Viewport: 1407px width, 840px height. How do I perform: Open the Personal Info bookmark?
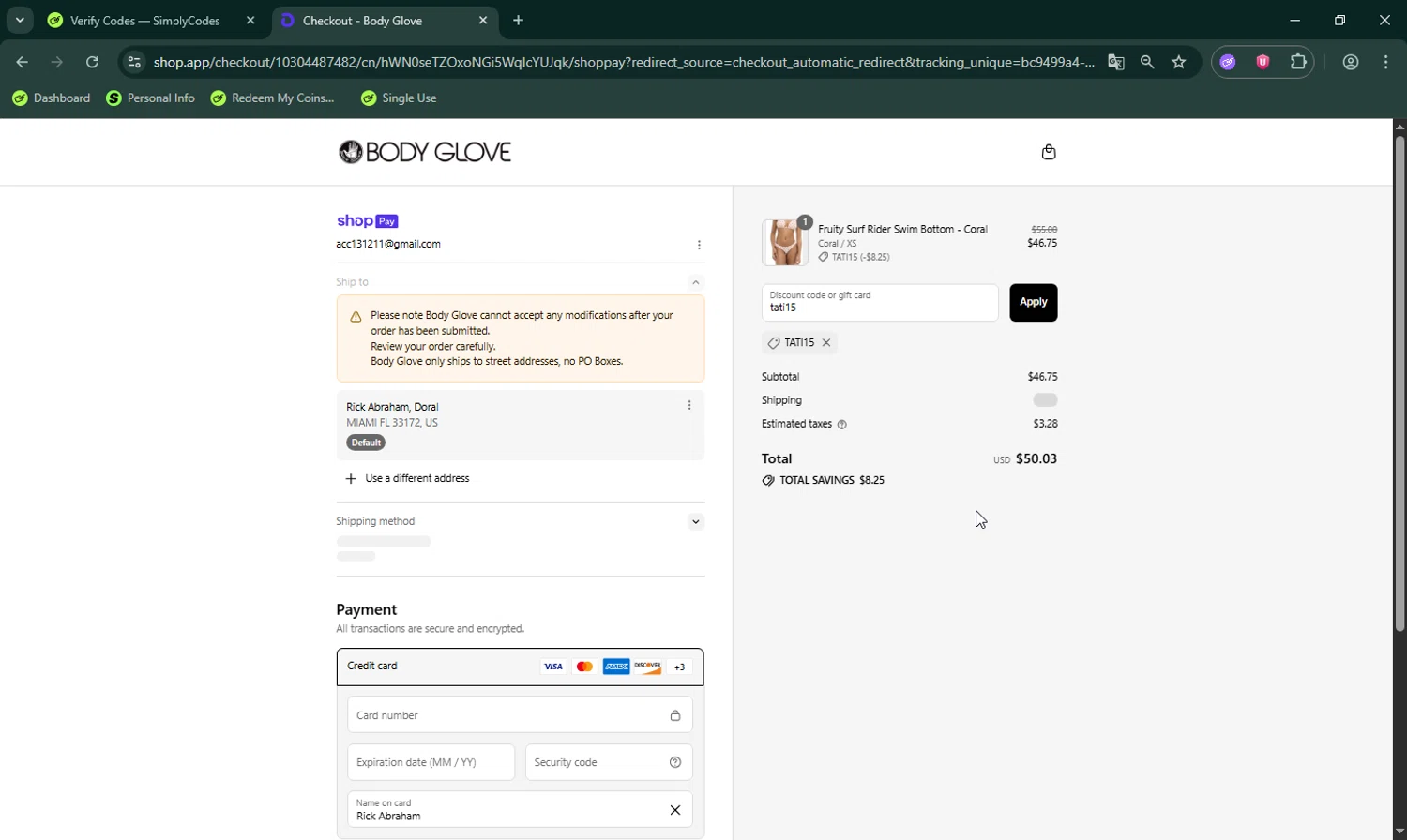tap(151, 97)
